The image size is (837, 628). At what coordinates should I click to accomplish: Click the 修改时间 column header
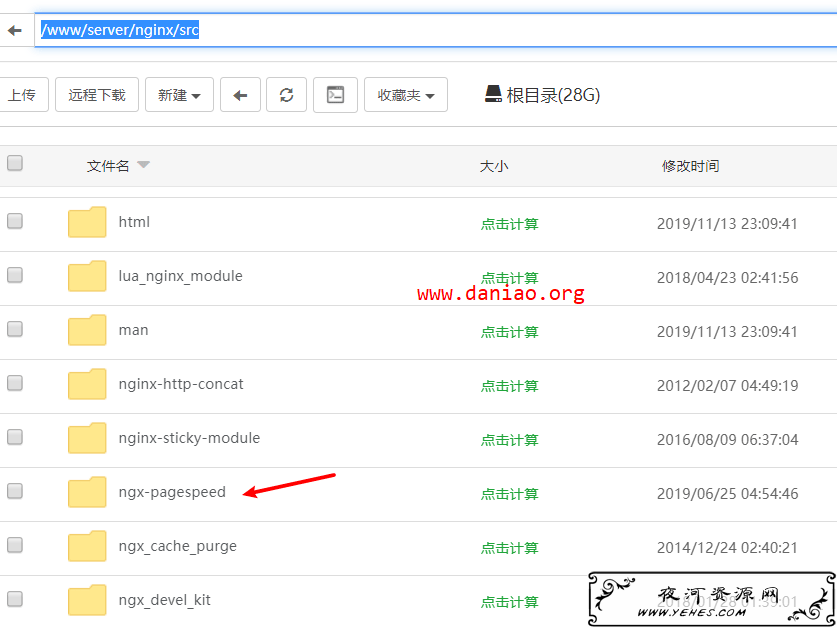pos(691,166)
